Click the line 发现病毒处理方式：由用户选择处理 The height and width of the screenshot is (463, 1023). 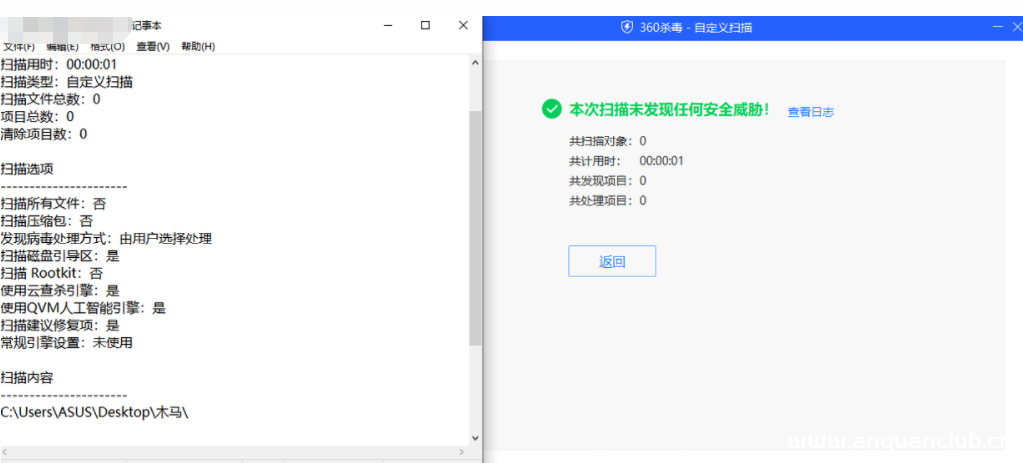(106, 239)
